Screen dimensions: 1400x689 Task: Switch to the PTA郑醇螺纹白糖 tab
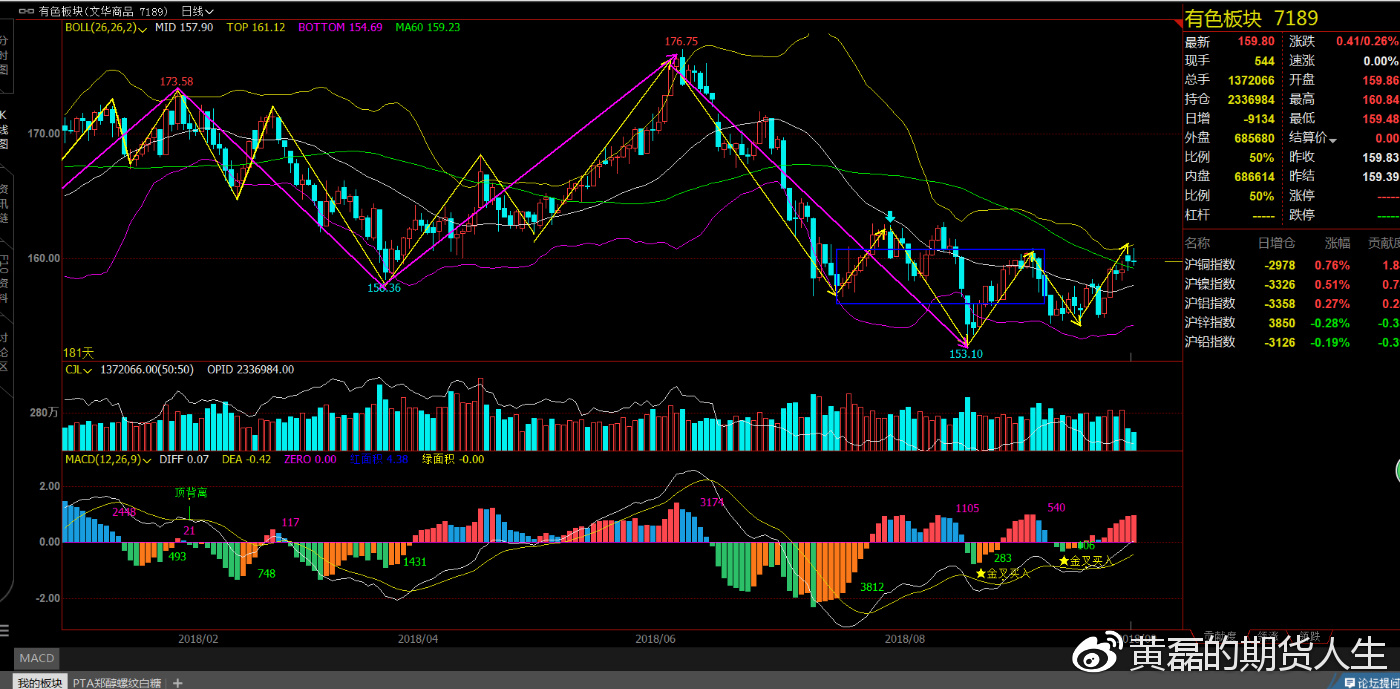point(118,683)
